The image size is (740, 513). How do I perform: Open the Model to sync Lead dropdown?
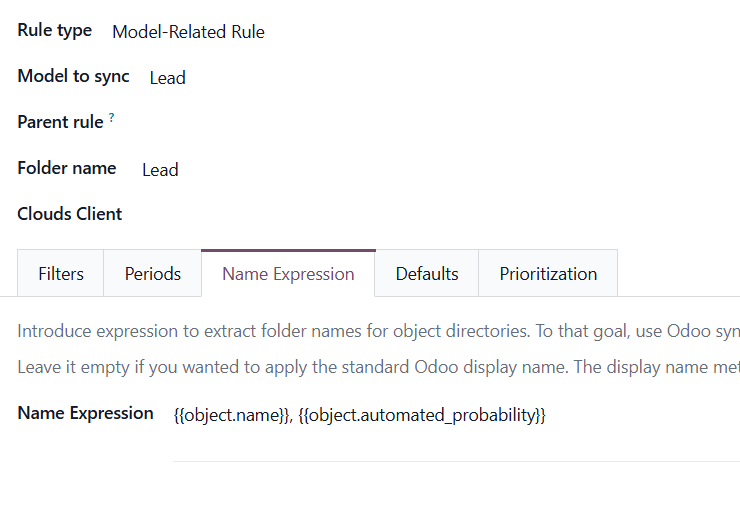pyautogui.click(x=168, y=78)
